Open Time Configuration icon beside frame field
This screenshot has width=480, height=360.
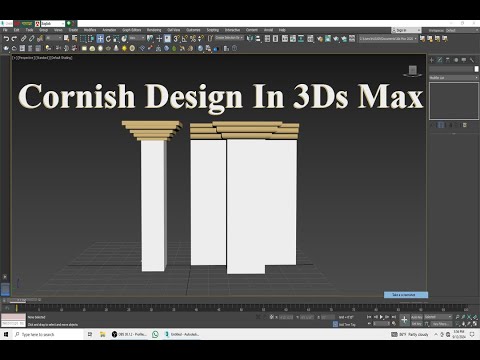pyautogui.click(x=394, y=324)
